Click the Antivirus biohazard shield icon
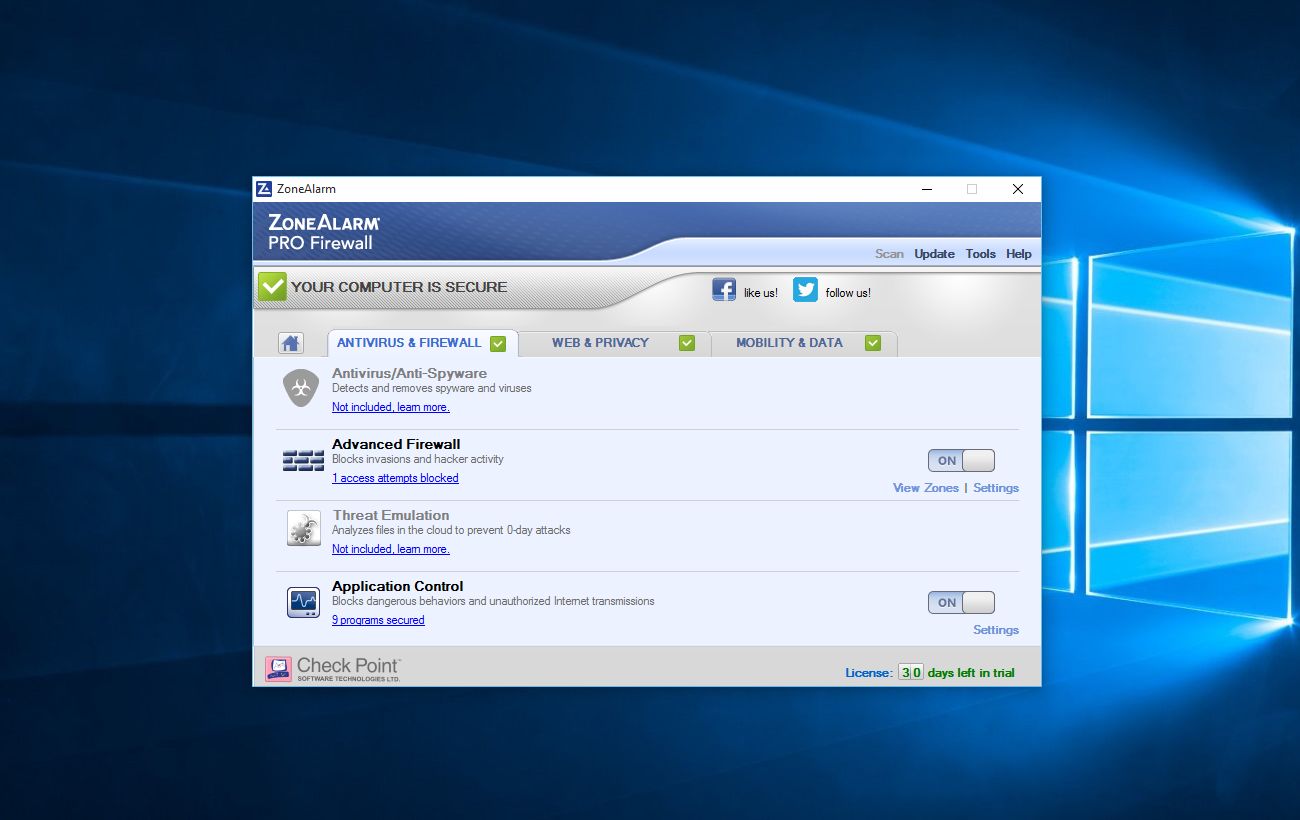 301,387
